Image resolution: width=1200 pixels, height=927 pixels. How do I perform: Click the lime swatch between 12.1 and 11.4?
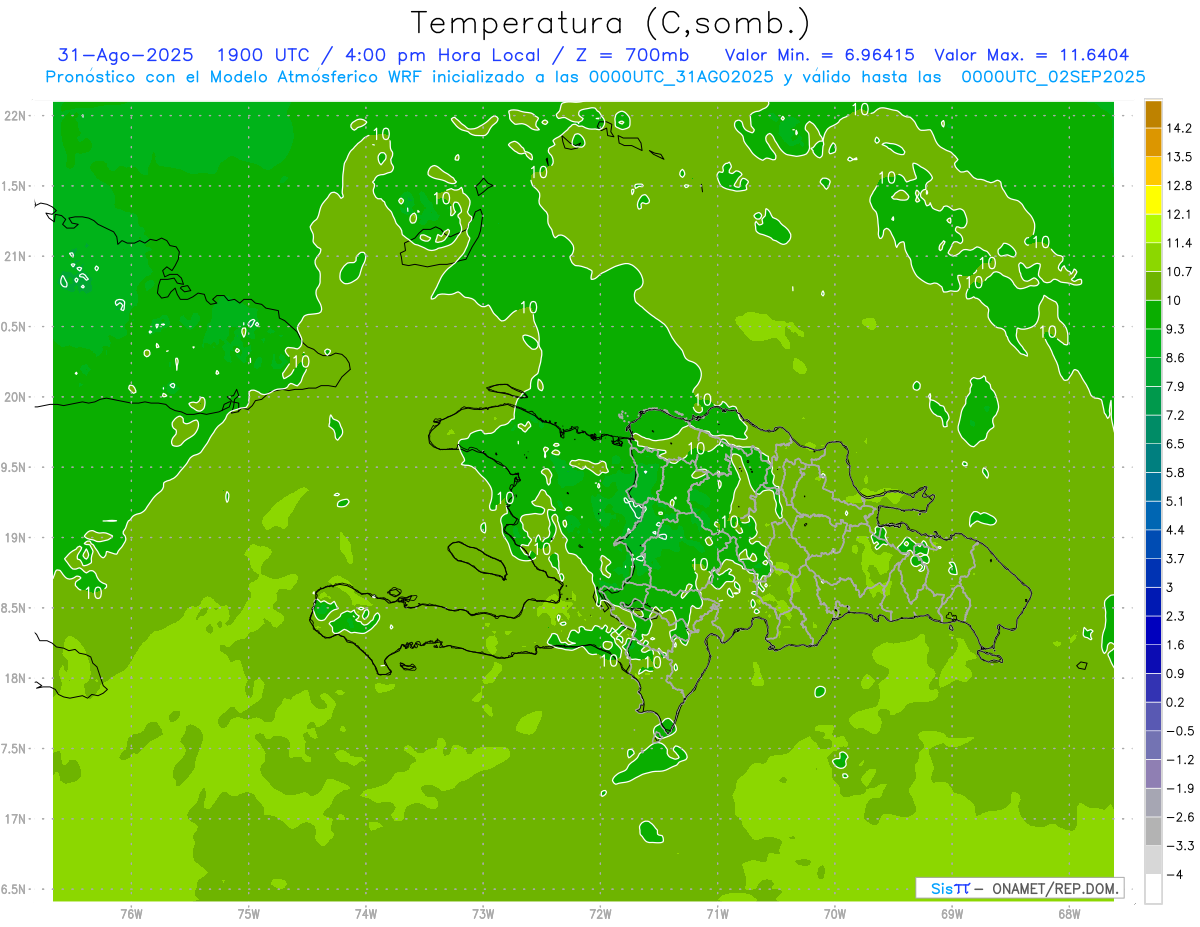[1153, 229]
